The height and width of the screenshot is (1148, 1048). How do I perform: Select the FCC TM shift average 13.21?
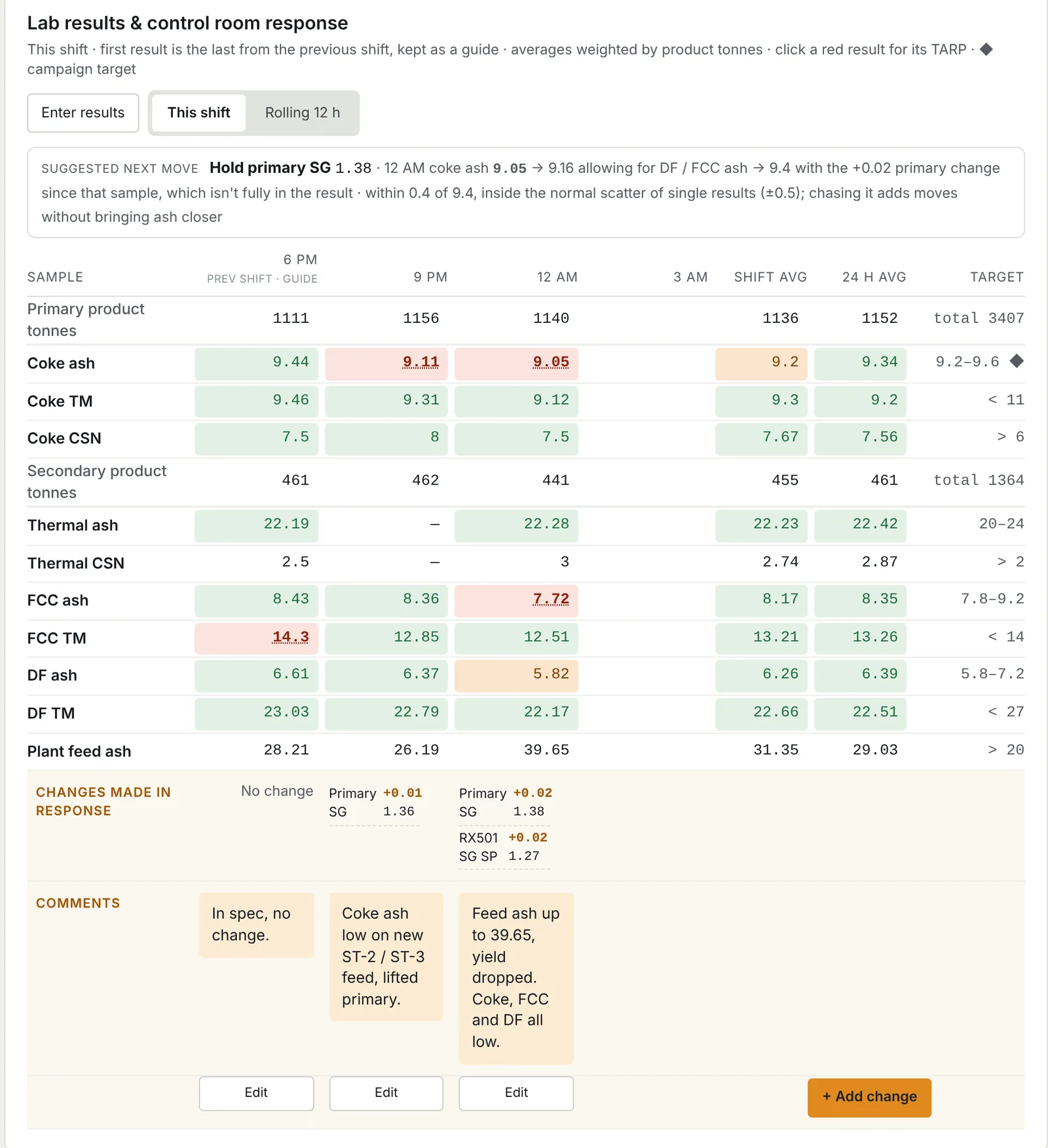coord(761,637)
